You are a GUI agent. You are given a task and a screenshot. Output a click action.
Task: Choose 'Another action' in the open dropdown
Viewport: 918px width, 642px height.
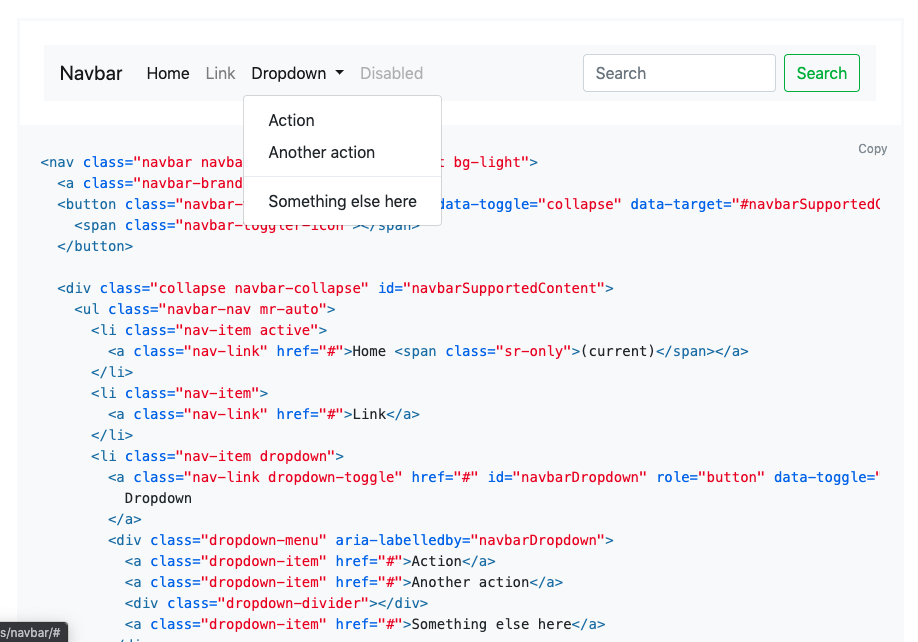(321, 152)
